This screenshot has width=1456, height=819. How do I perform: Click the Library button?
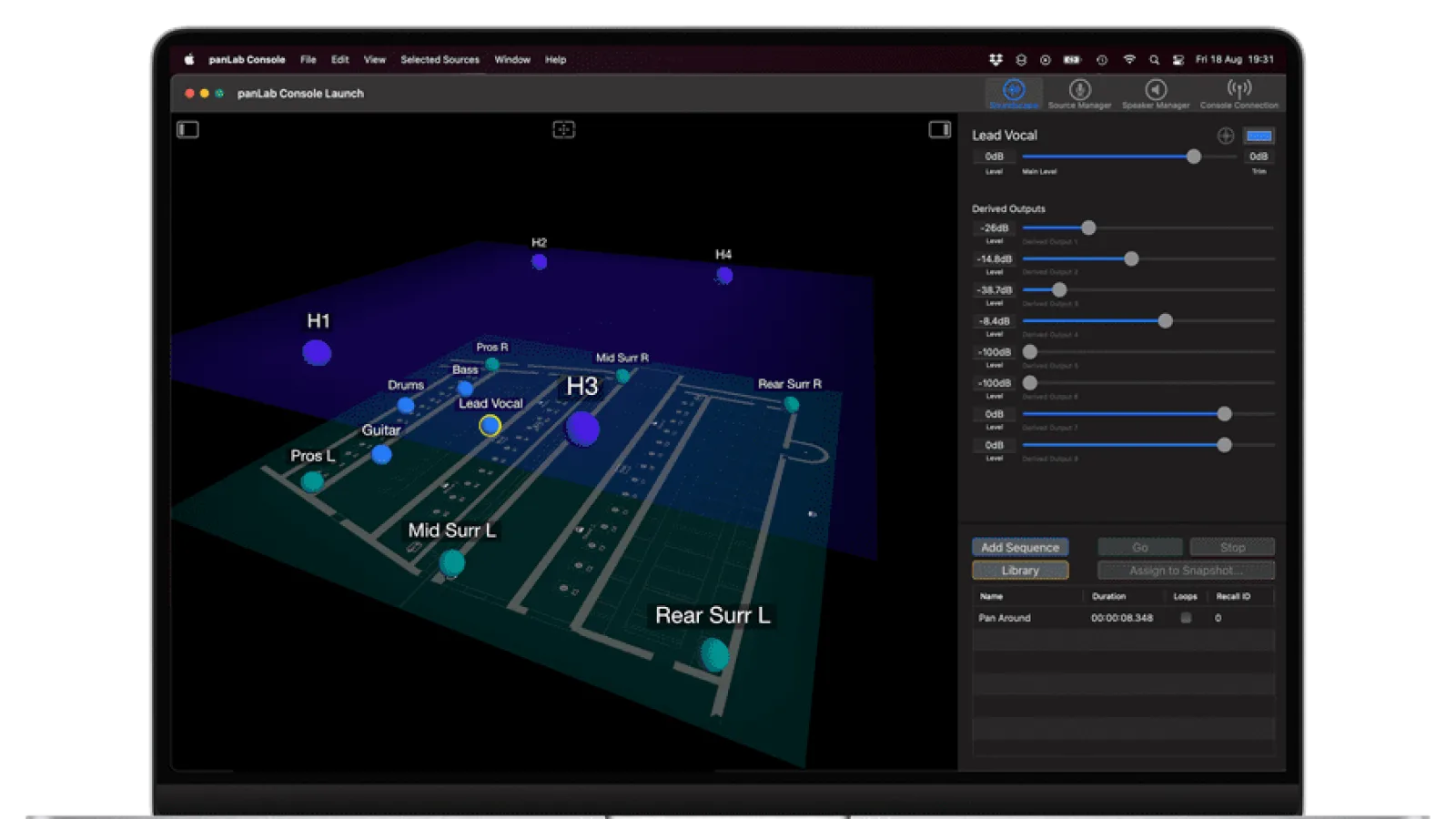point(1020,571)
